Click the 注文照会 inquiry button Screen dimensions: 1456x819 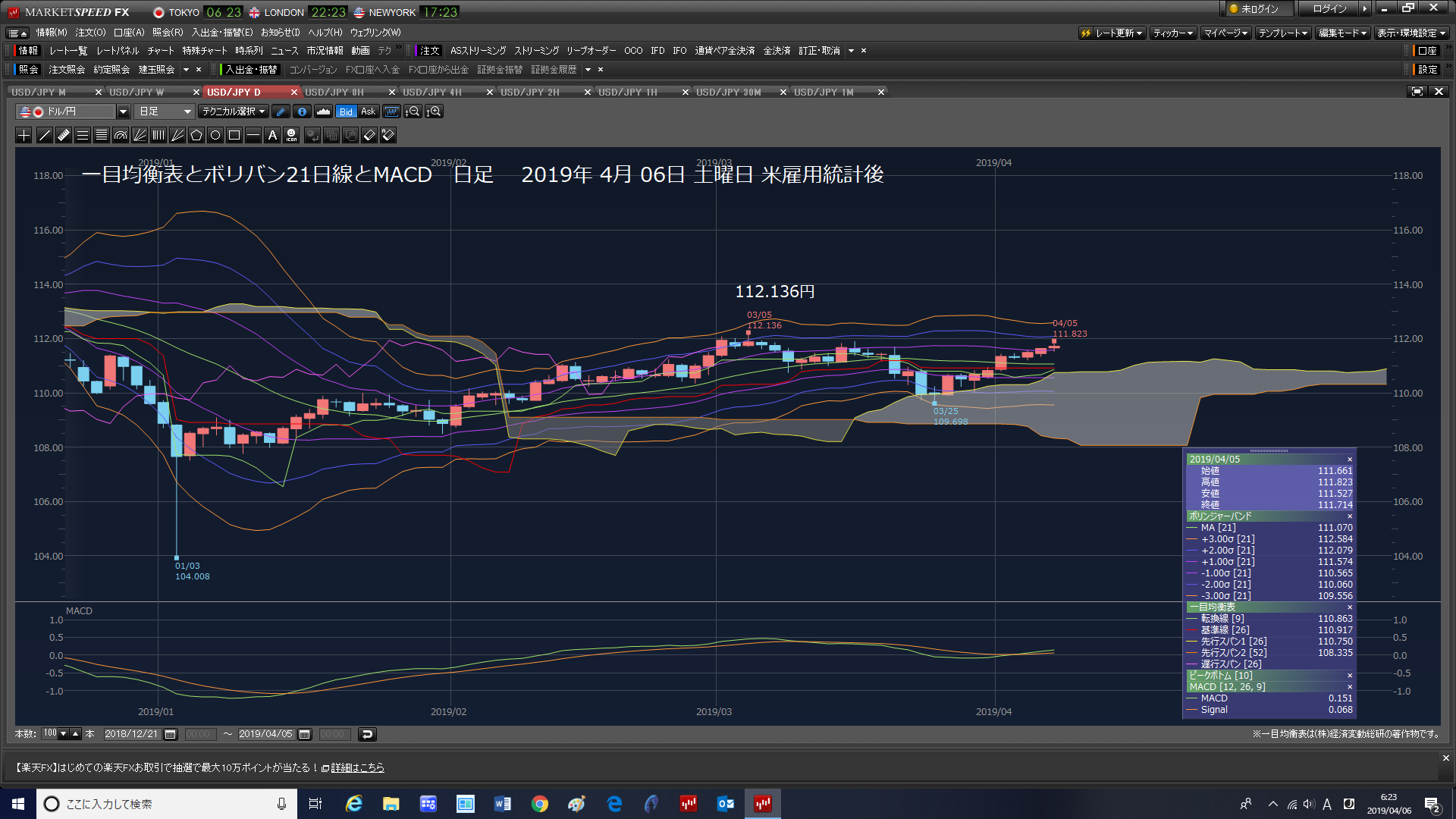click(67, 69)
